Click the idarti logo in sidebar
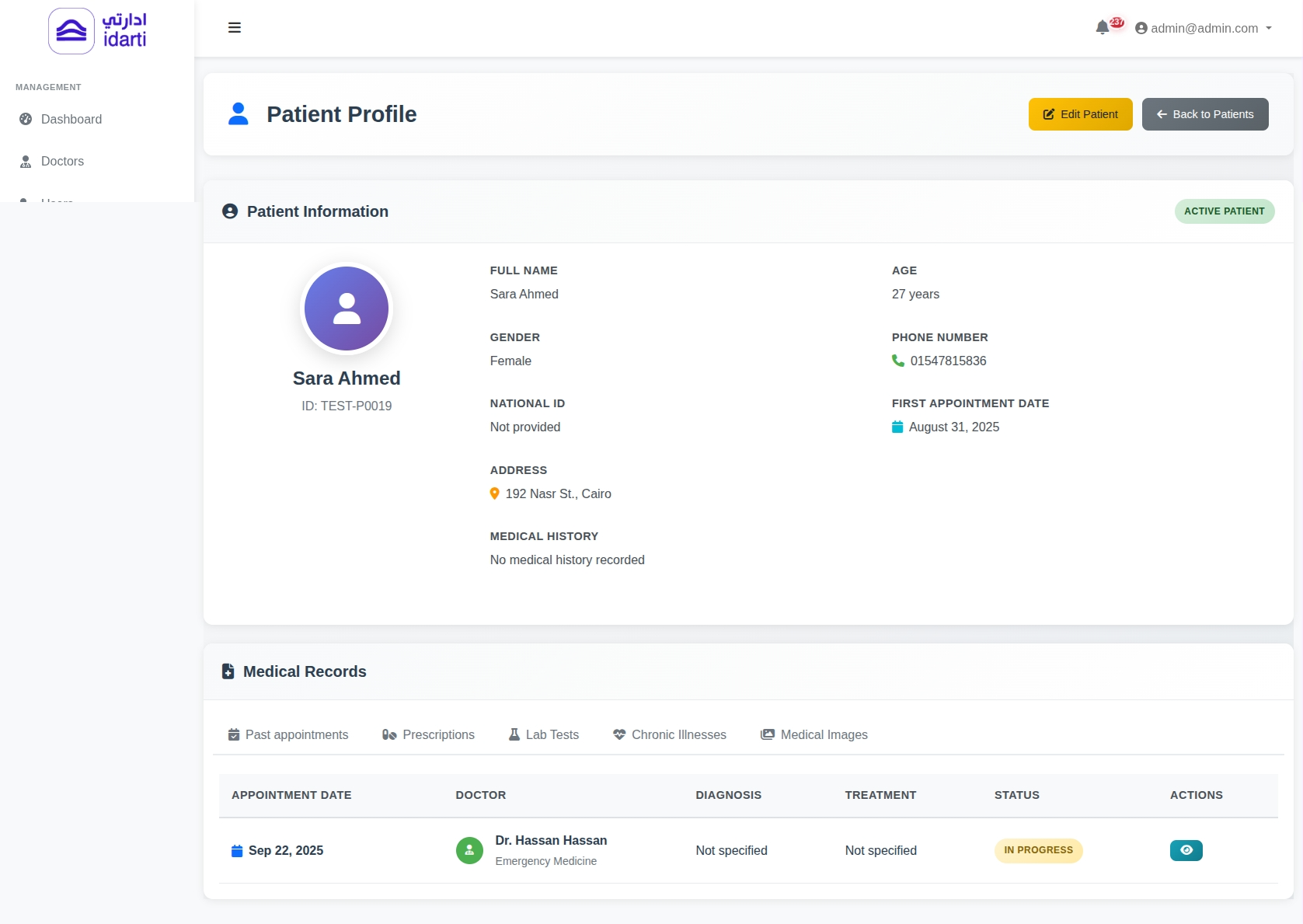The width and height of the screenshot is (1303, 924). tap(97, 31)
